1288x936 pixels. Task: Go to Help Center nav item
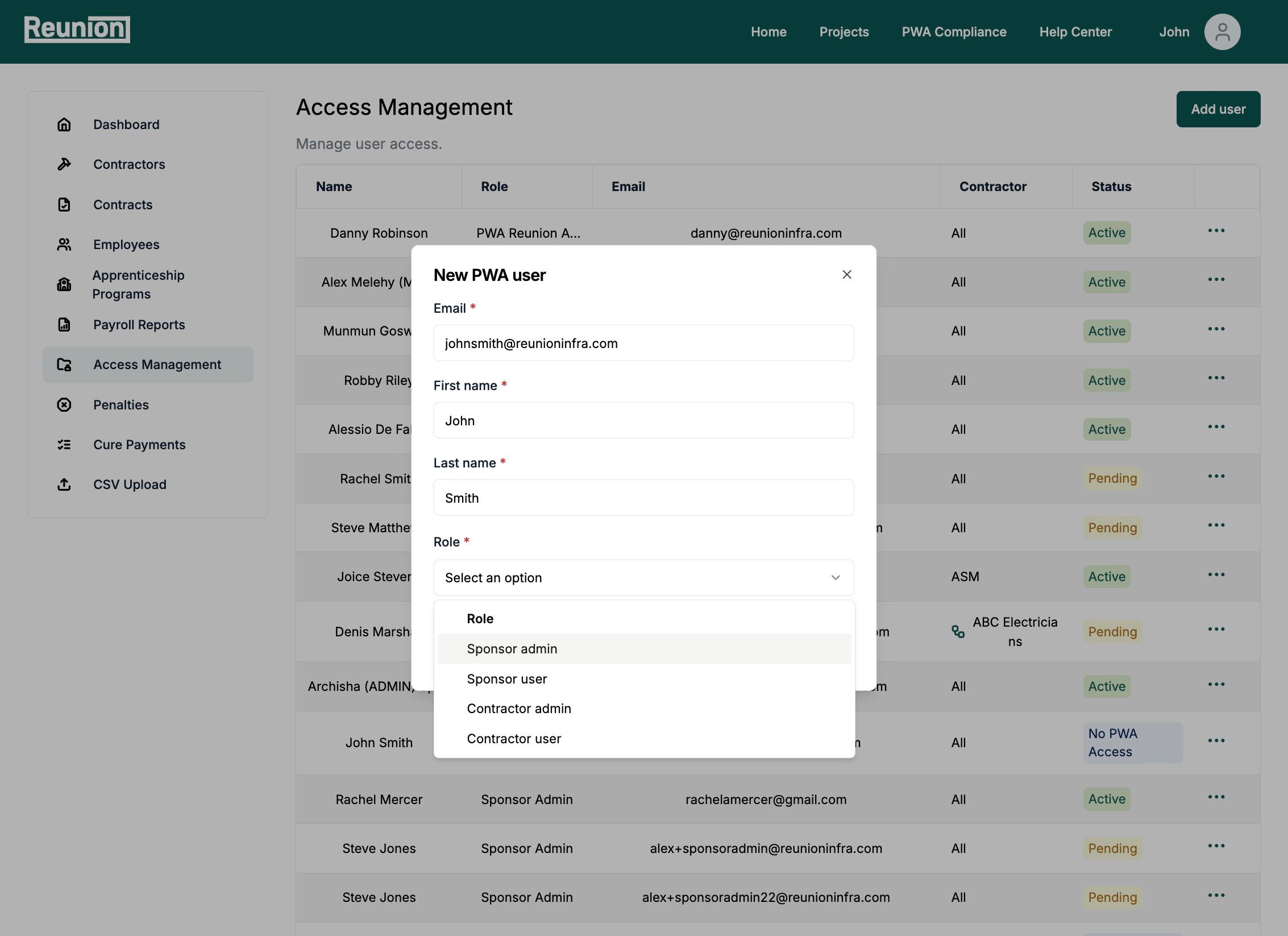pyautogui.click(x=1075, y=32)
